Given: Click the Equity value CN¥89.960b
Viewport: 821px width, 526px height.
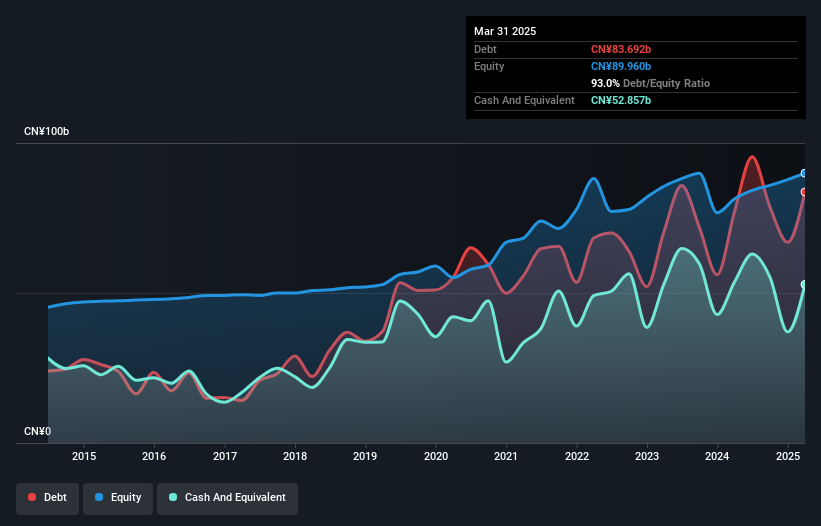Looking at the screenshot, I should coord(621,66).
